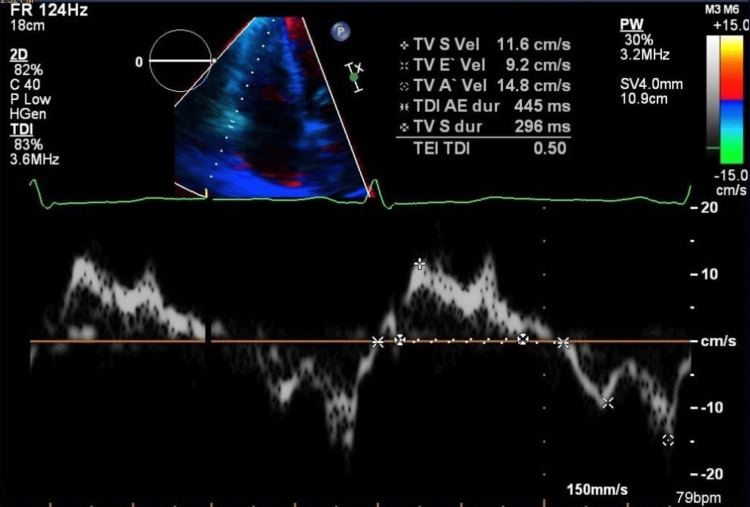Click the angle correction circle dial
Screen dimensions: 750x507
tap(180, 61)
